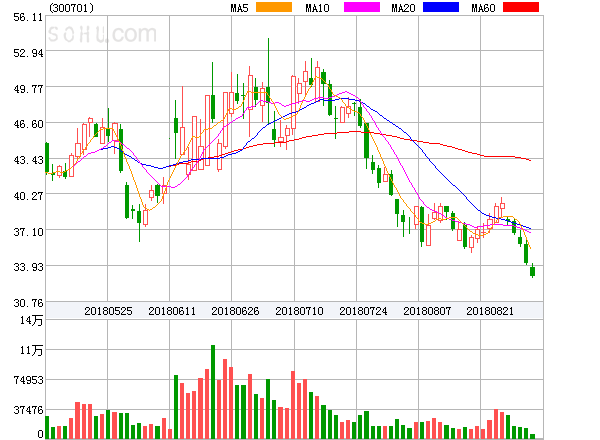The height and width of the screenshot is (440, 600).
Task: Click the orange MA5 legend swatch
Action: [x=274, y=7]
